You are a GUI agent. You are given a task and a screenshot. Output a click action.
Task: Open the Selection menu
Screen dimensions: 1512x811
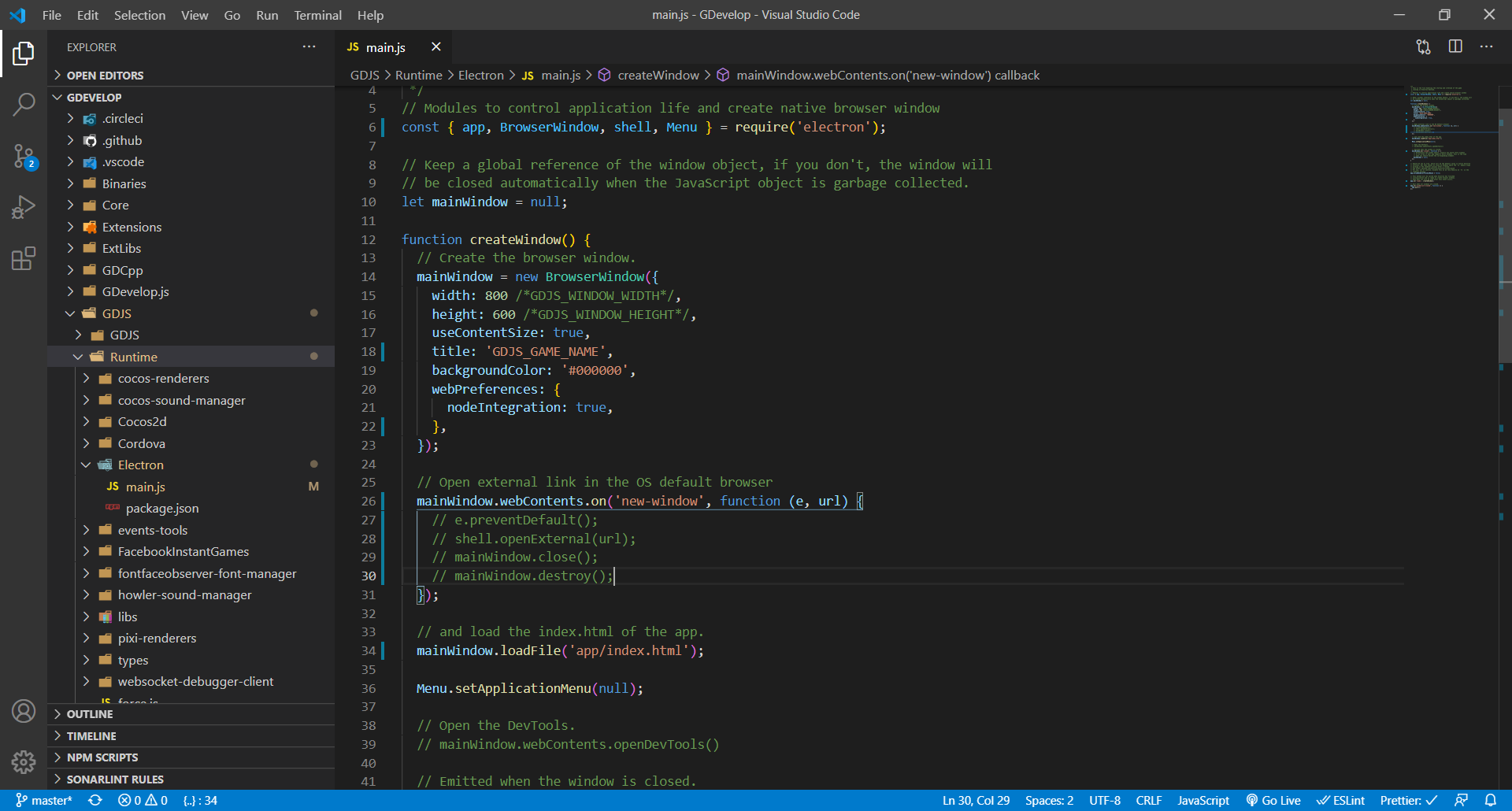pyautogui.click(x=139, y=15)
